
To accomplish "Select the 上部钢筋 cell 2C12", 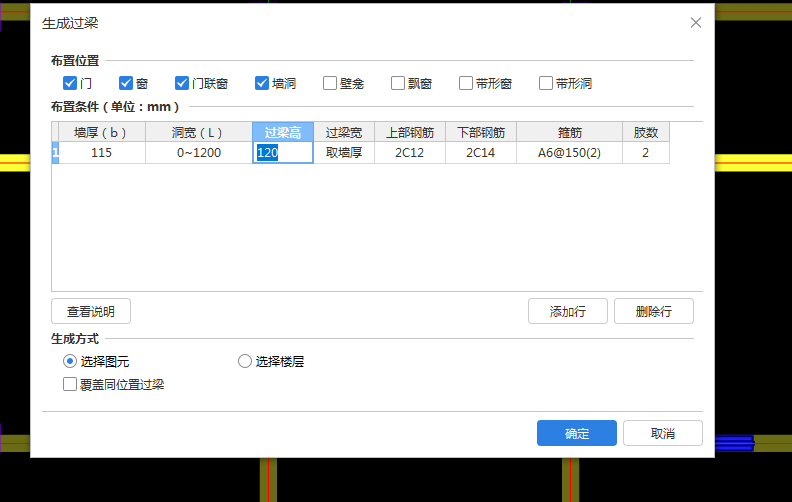I will tap(410, 153).
